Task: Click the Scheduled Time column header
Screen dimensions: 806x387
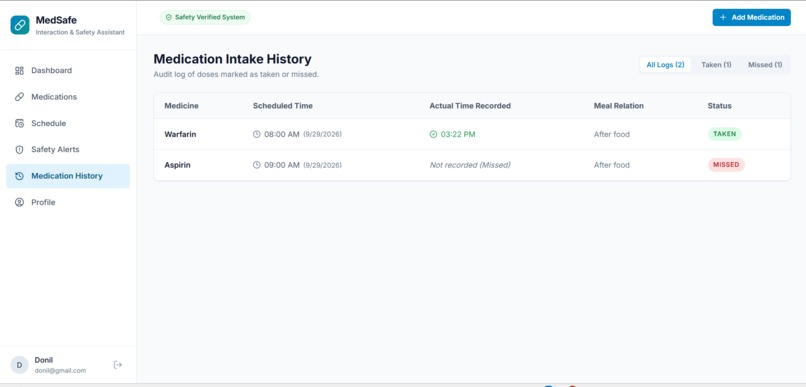Action: [283, 106]
